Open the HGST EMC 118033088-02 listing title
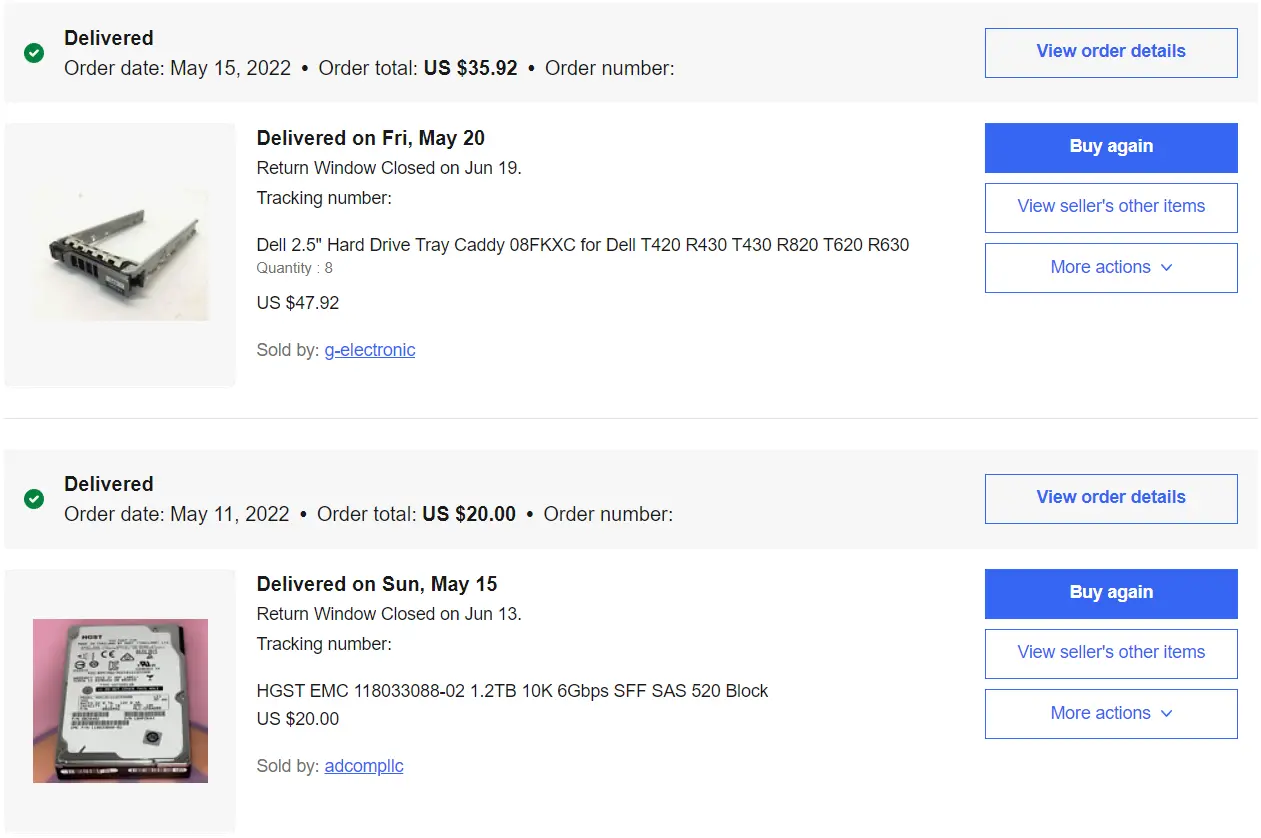The image size is (1261, 838). tap(512, 691)
